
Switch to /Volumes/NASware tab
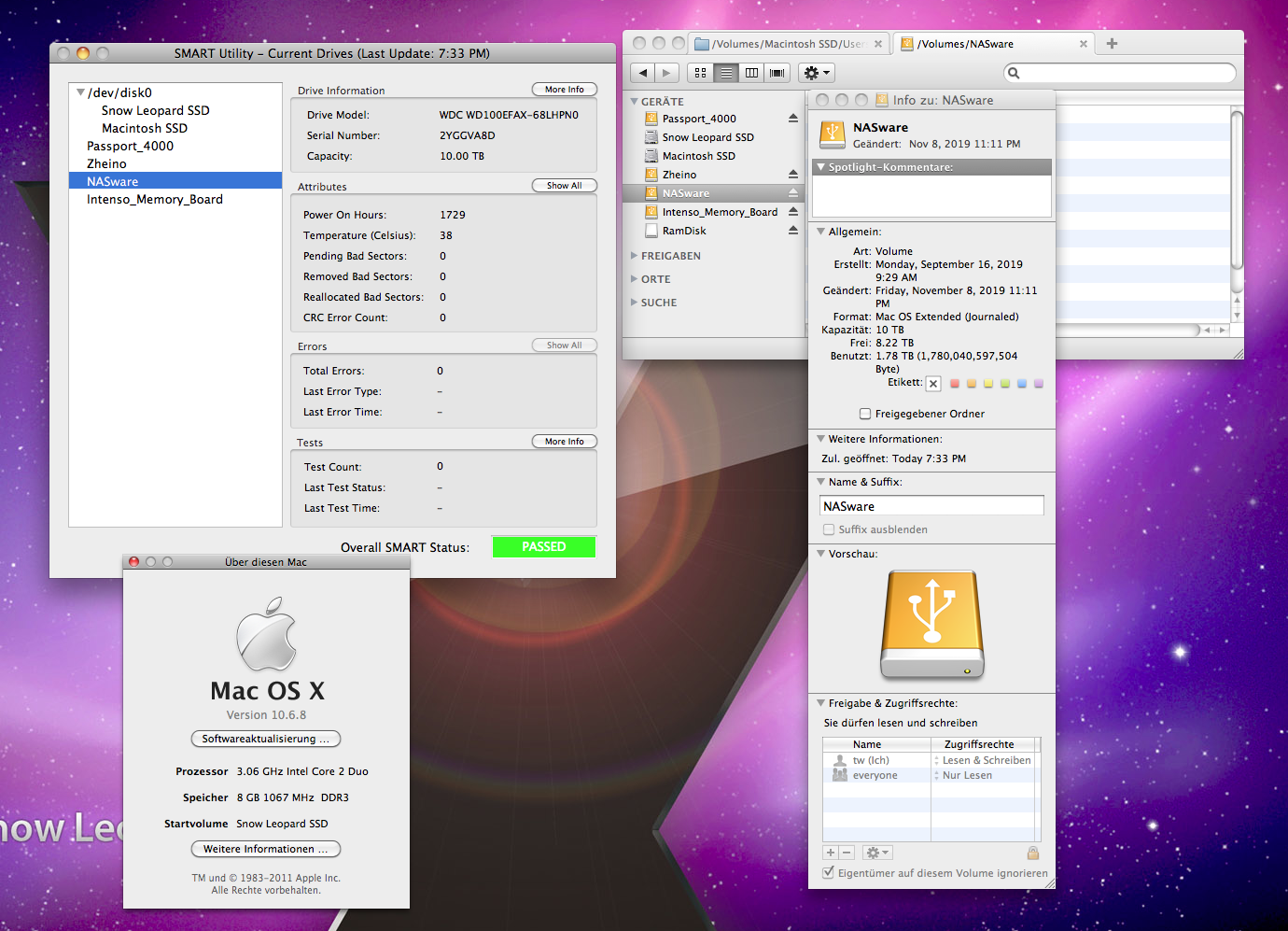[x=994, y=44]
